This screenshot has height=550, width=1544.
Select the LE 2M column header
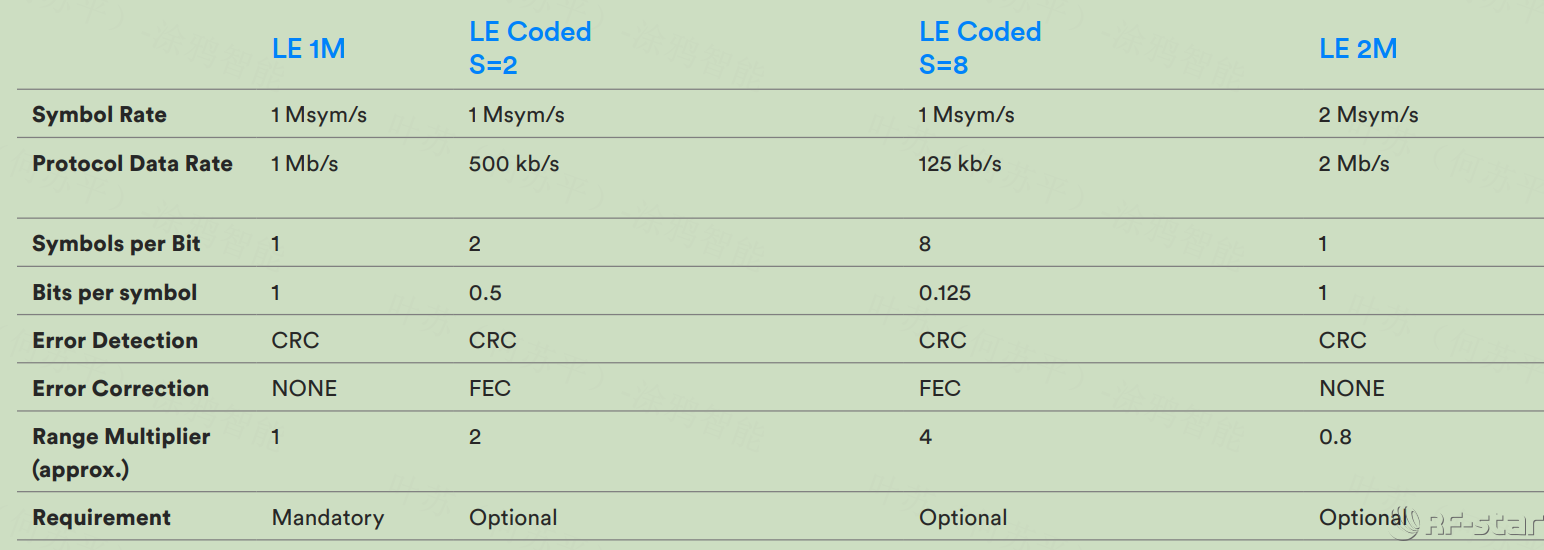(x=1358, y=49)
